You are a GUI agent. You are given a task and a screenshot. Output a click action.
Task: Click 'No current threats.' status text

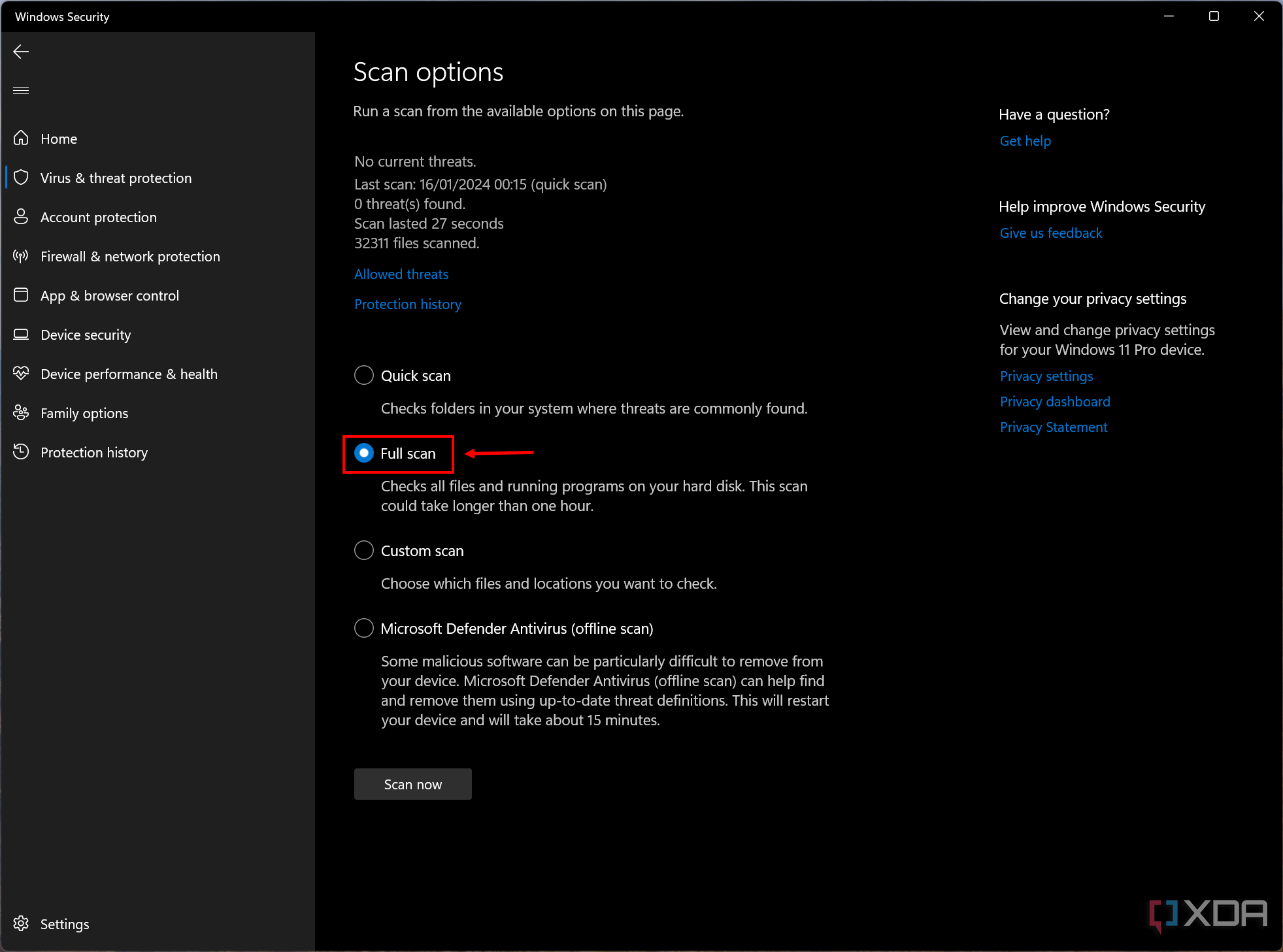415,161
